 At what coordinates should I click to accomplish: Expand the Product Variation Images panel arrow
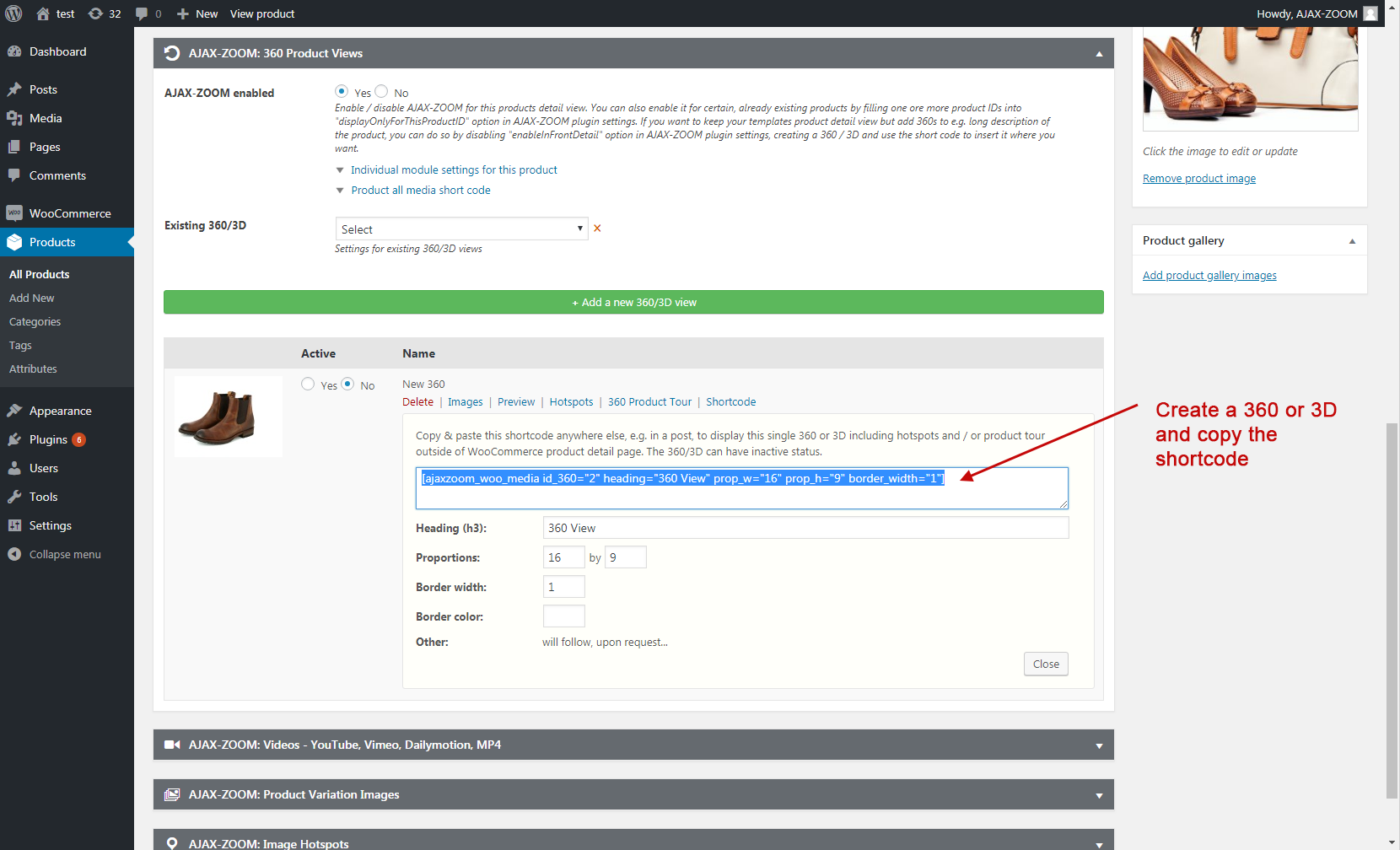1099,795
